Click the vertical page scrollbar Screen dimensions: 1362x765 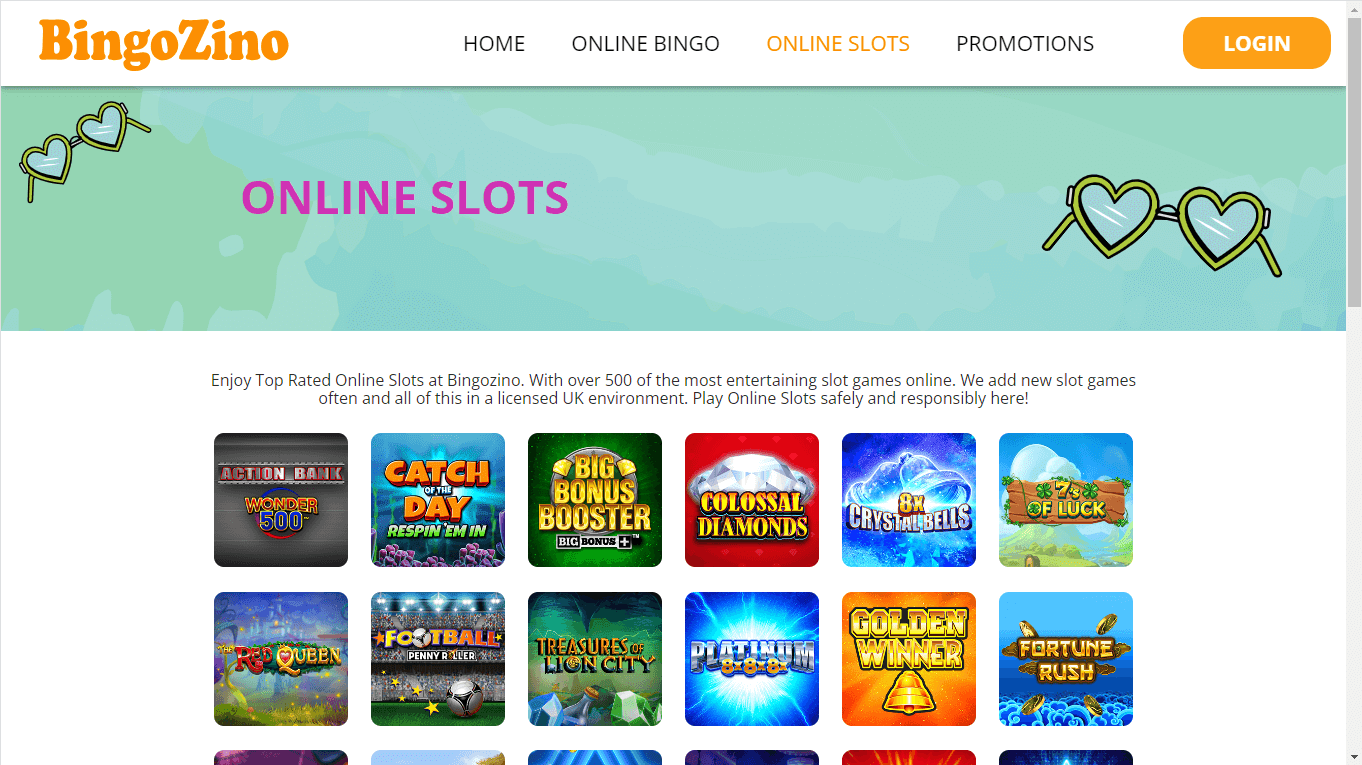point(1354,160)
